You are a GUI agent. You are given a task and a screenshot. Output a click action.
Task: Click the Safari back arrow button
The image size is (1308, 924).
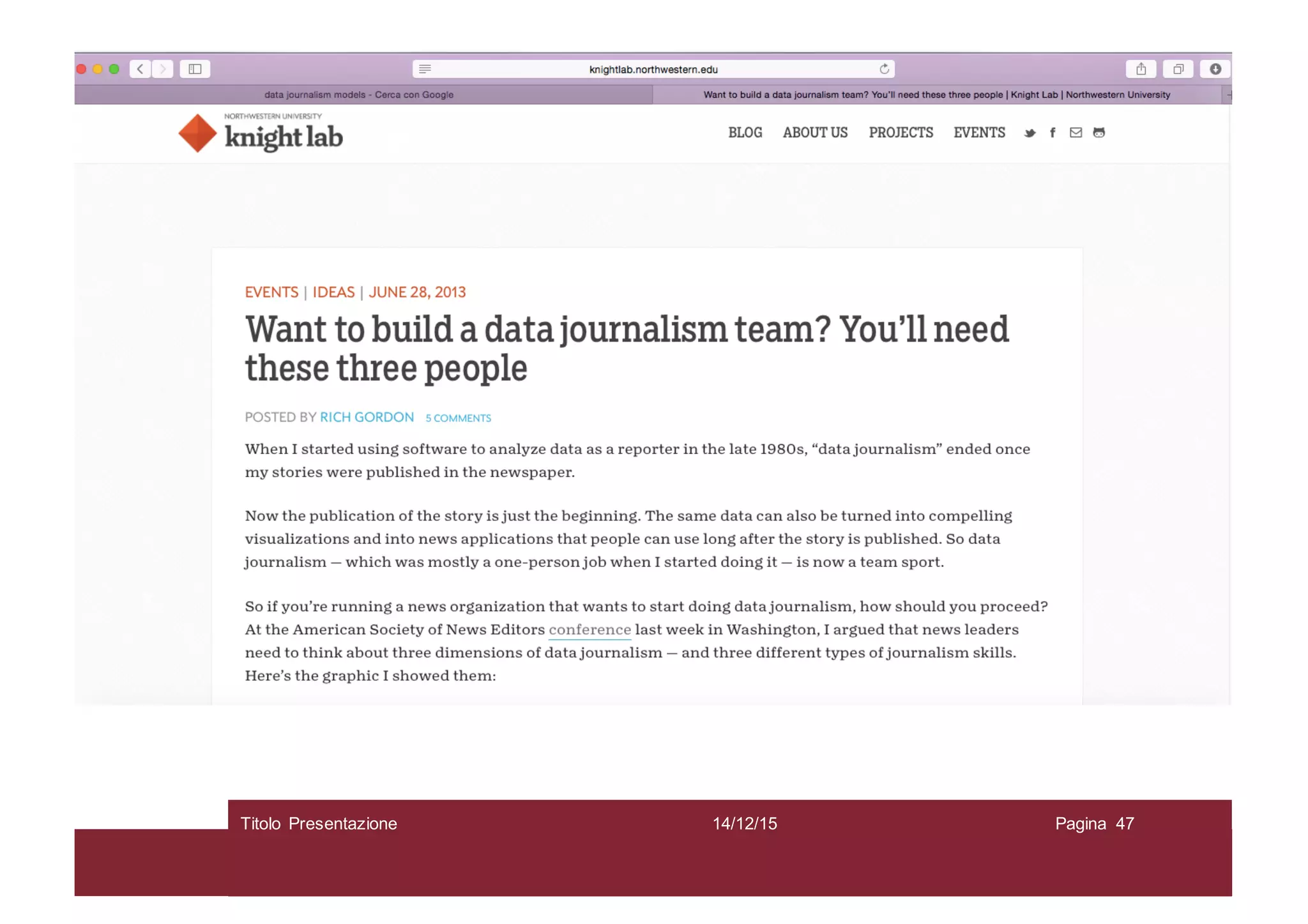pyautogui.click(x=140, y=69)
